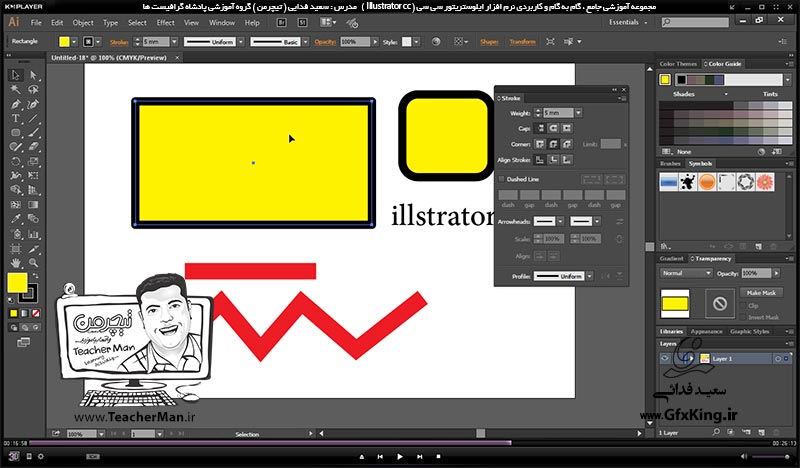Image resolution: width=800 pixels, height=468 pixels.
Task: Choose Miter Join corner option
Action: pyautogui.click(x=540, y=144)
